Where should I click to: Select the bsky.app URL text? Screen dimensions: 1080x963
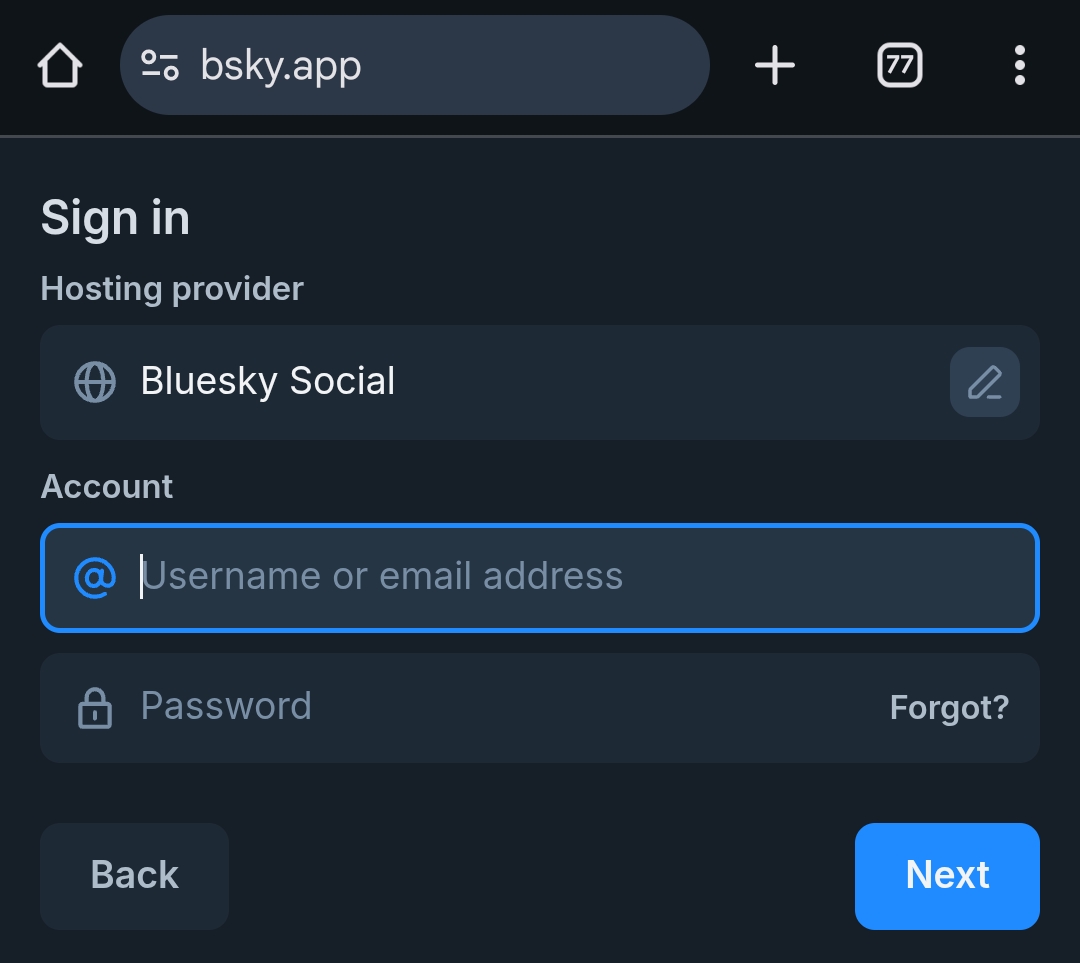281,66
